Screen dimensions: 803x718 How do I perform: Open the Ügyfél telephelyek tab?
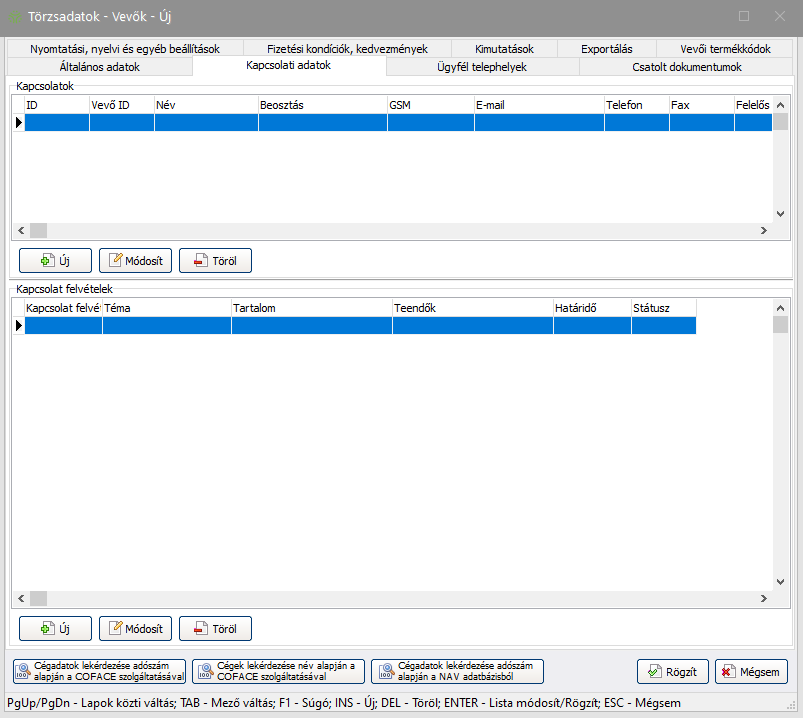(481, 67)
